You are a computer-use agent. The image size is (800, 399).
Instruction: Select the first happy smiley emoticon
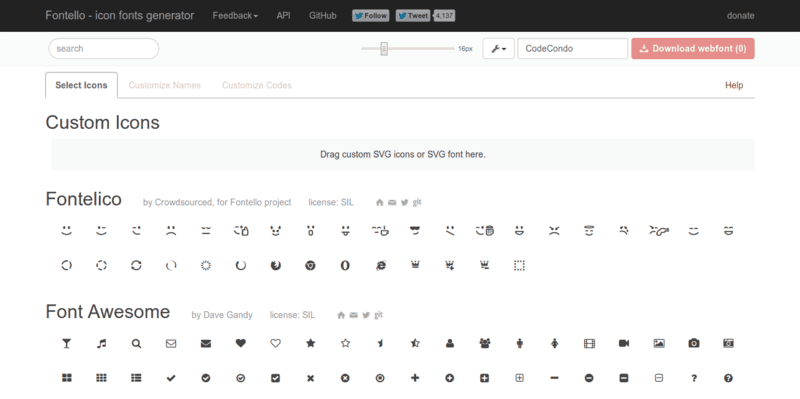point(66,231)
